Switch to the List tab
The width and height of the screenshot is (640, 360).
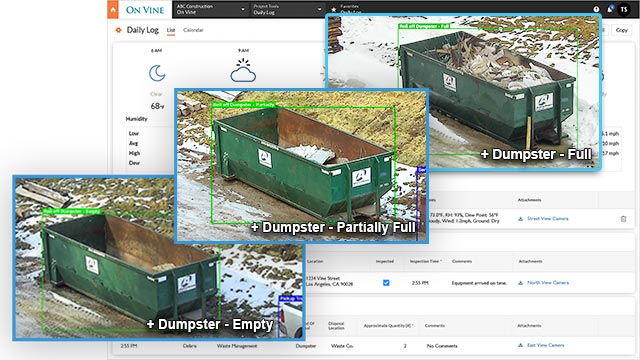pos(171,30)
